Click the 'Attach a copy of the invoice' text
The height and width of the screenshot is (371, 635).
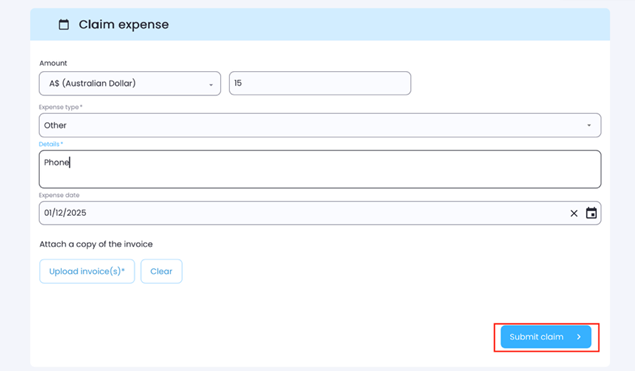[96, 244]
